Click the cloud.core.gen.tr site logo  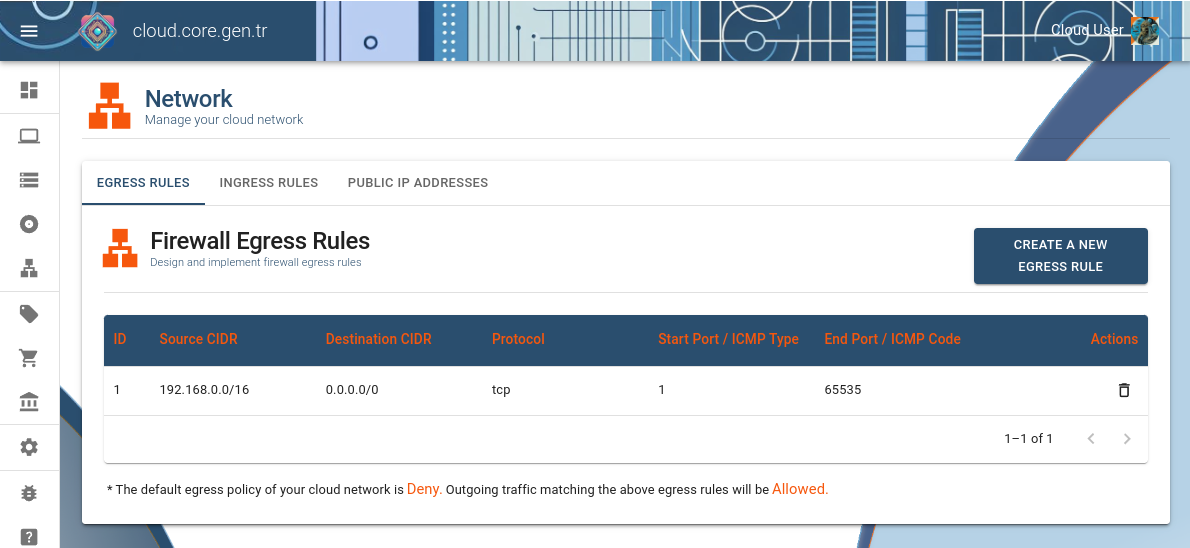[98, 31]
